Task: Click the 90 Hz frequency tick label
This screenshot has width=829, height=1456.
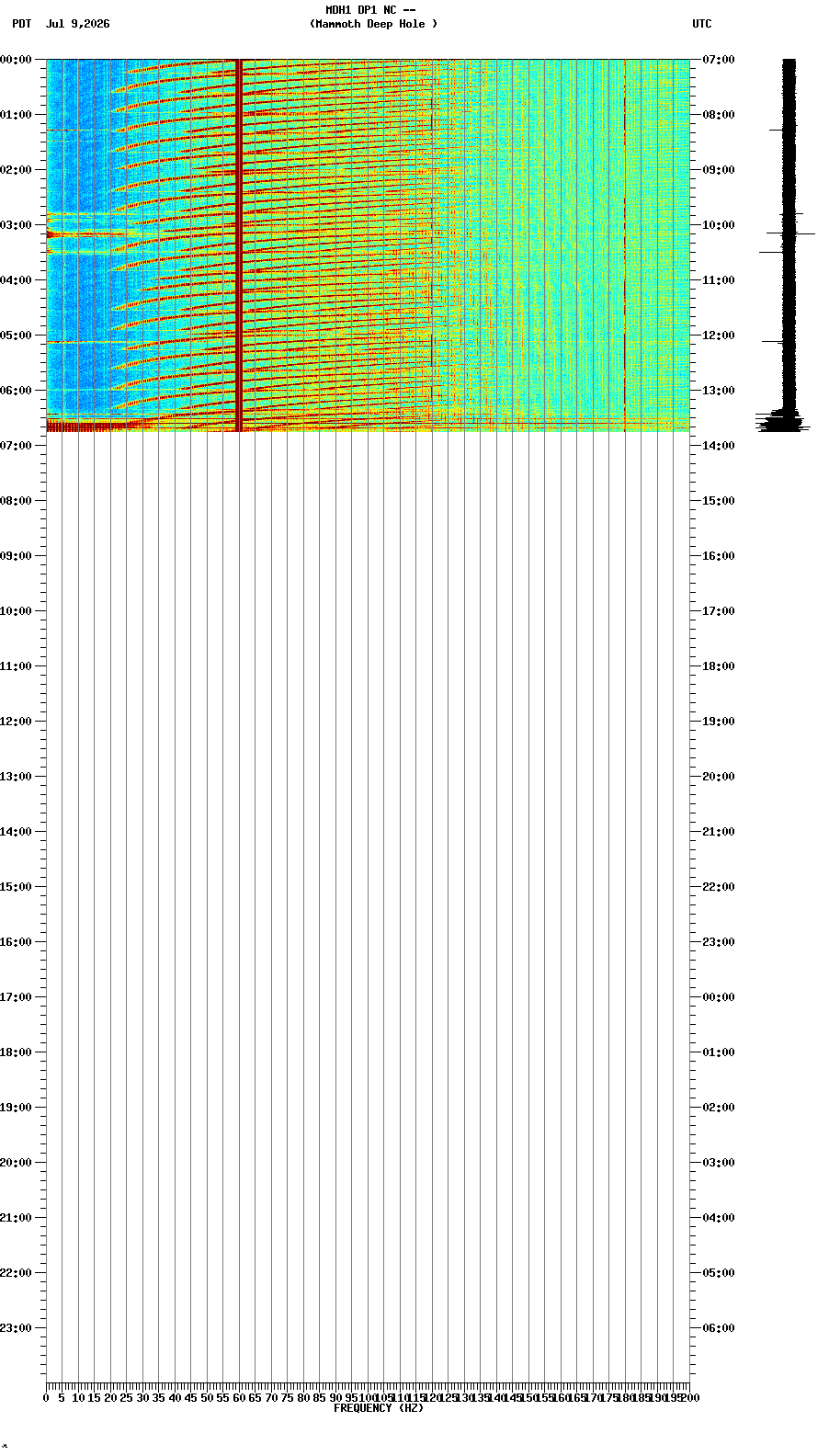Action: click(335, 1398)
